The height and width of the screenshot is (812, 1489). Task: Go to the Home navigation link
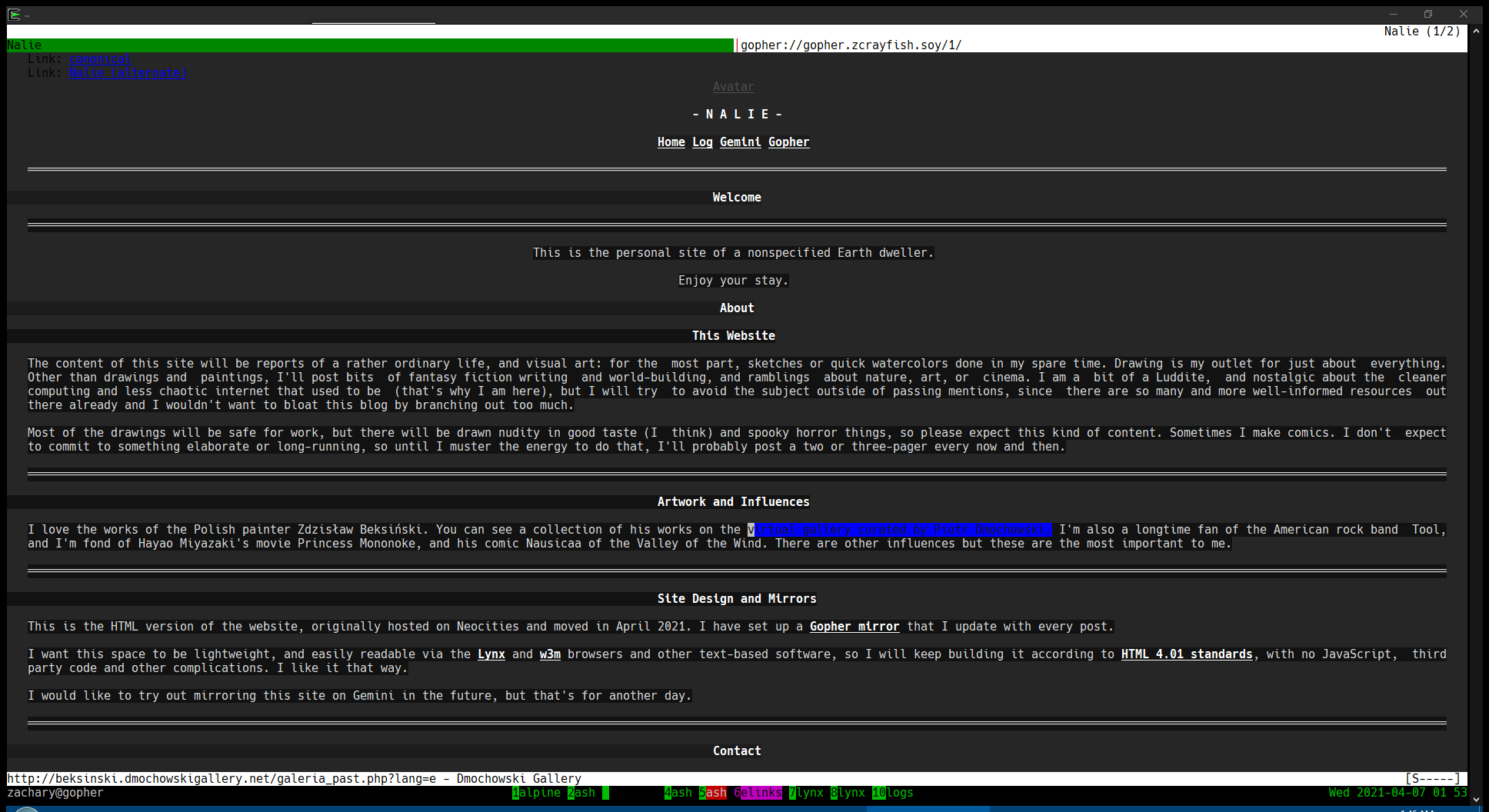tap(671, 142)
